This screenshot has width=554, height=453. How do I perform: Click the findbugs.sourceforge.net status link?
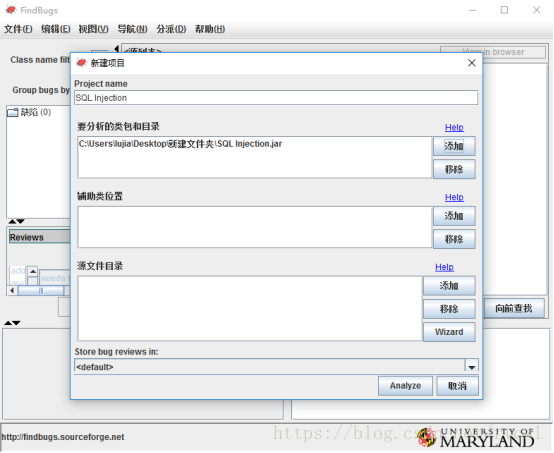tap(63, 437)
